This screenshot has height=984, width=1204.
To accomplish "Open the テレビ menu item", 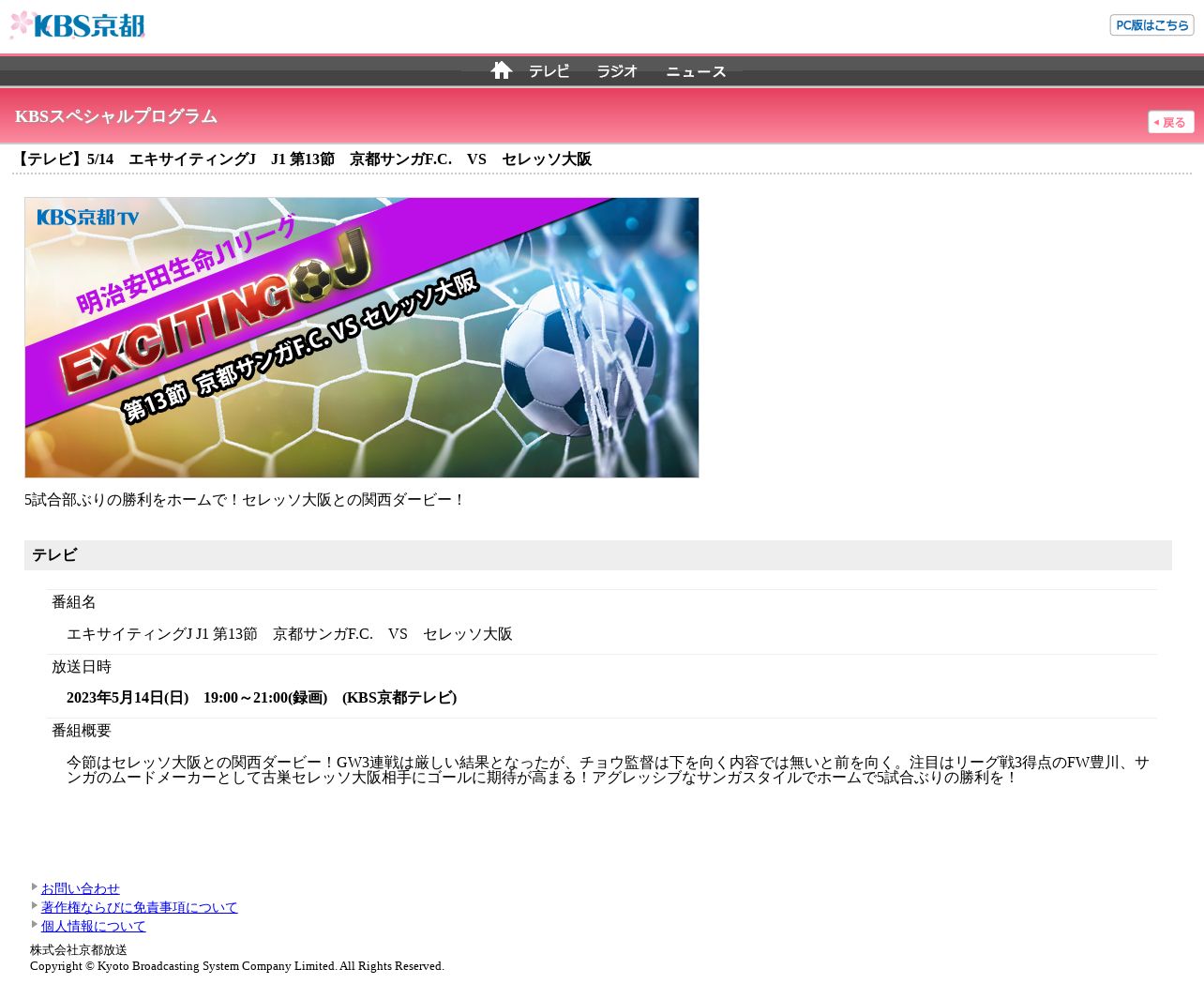I will [x=549, y=71].
